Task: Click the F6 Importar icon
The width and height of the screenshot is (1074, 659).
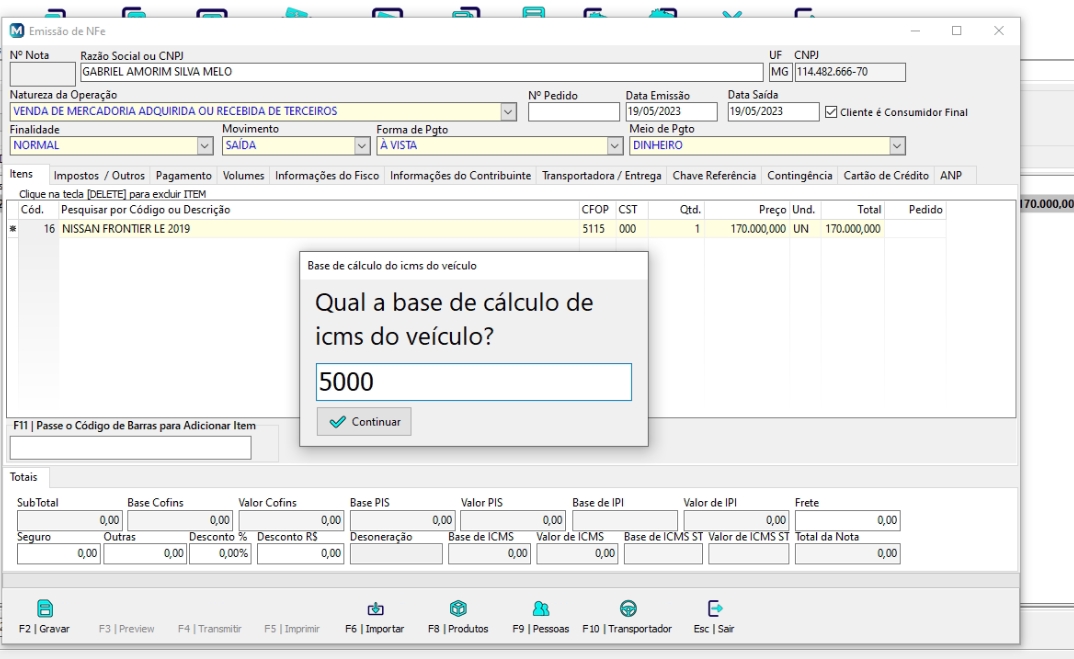Action: (x=375, y=609)
